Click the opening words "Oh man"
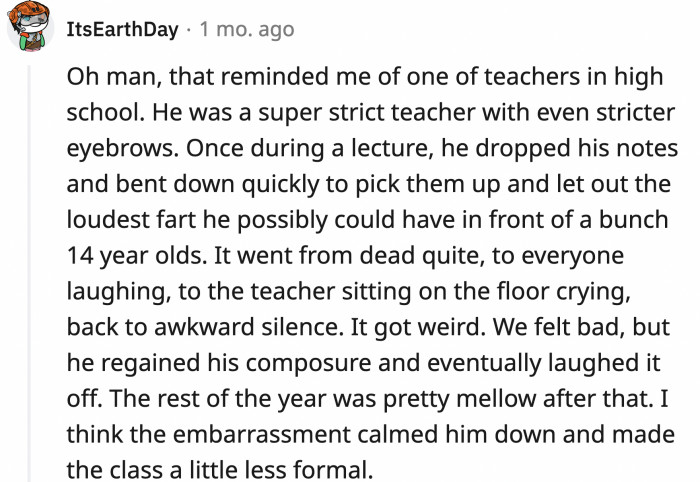The width and height of the screenshot is (700, 482). click(x=102, y=76)
